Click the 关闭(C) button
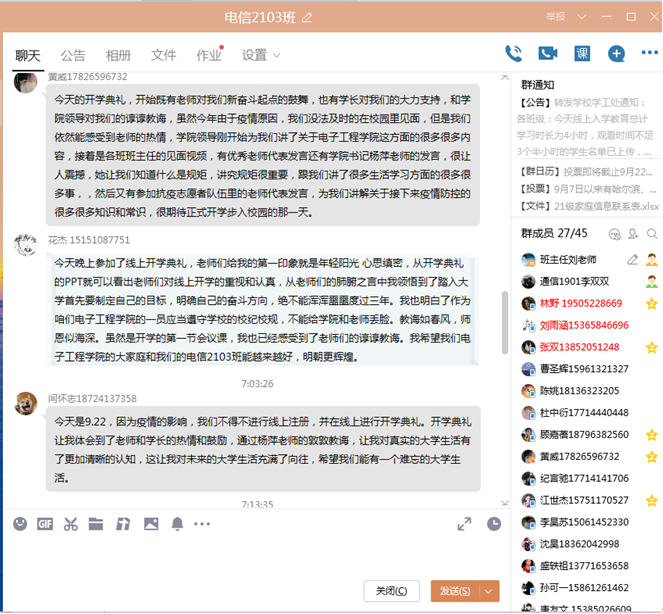The height and width of the screenshot is (614, 663). pos(391,591)
